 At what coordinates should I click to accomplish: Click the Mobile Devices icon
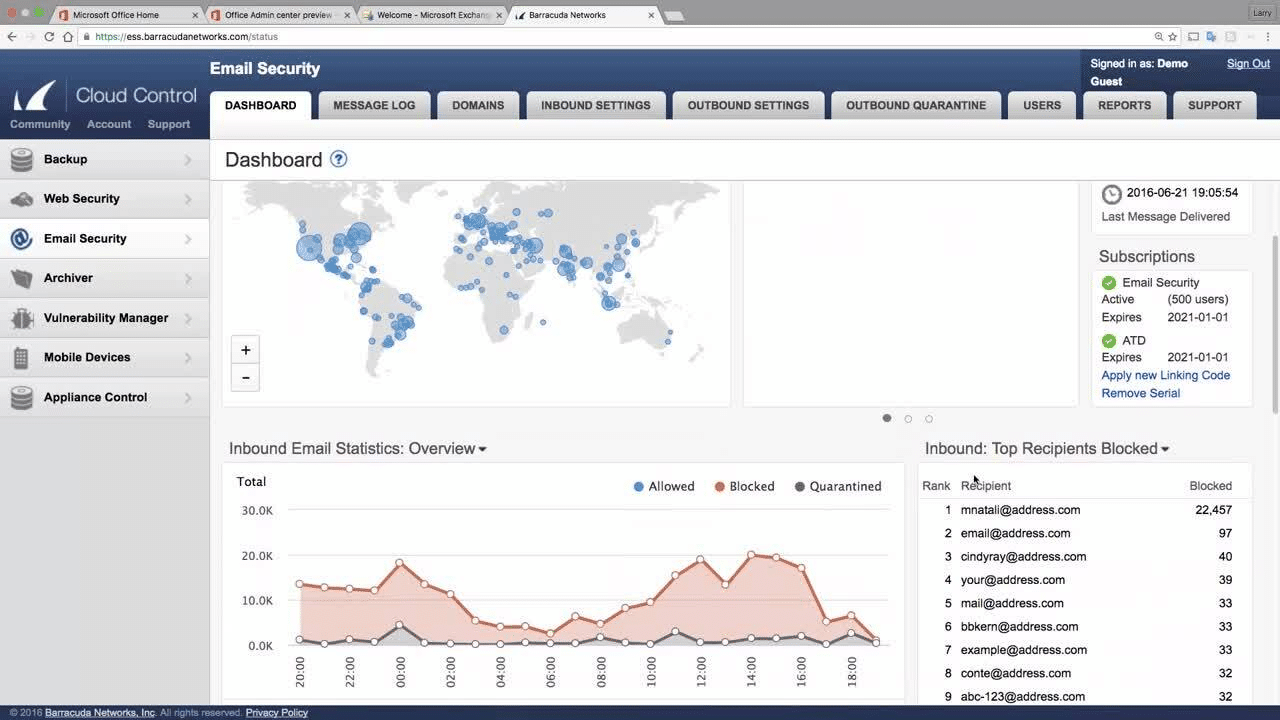tap(22, 357)
